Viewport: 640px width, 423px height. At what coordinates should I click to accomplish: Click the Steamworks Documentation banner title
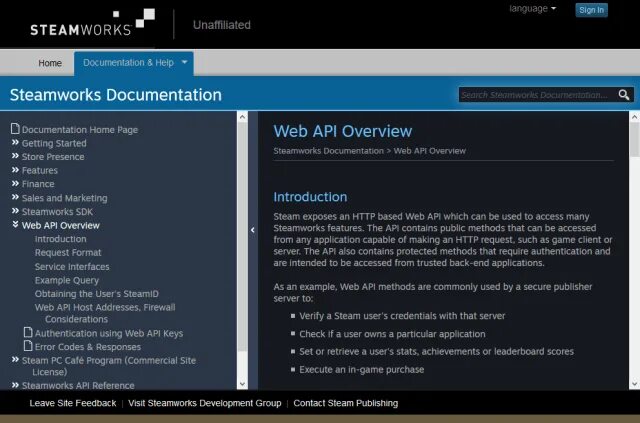116,95
